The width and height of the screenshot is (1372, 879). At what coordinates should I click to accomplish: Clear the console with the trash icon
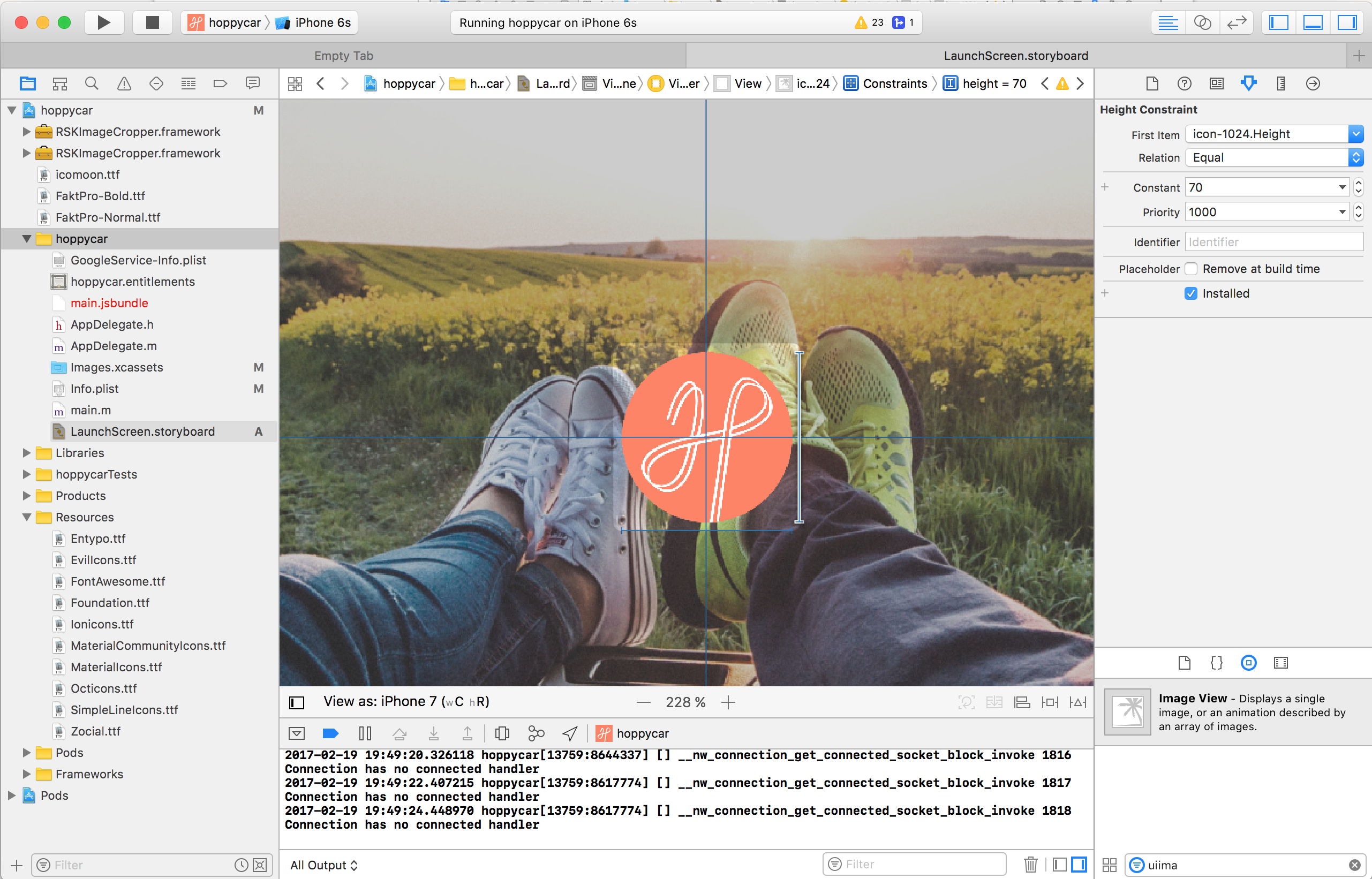[x=1030, y=864]
